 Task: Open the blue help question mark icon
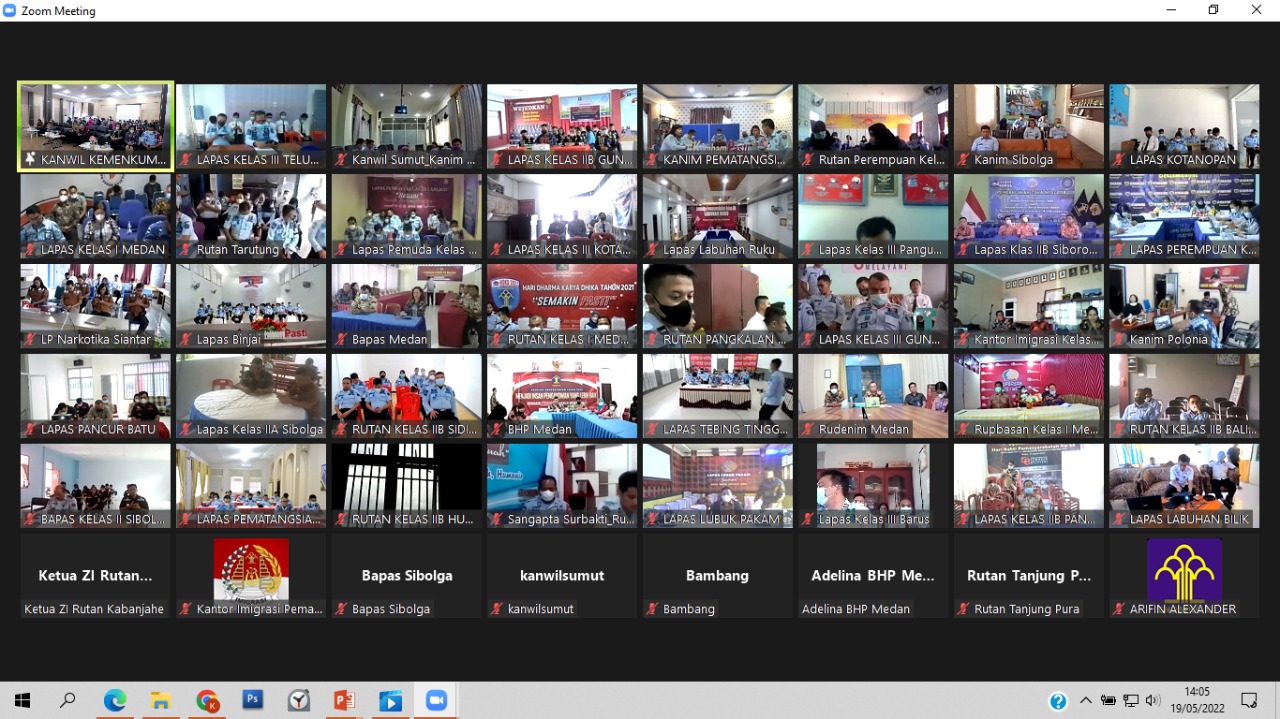pos(1058,701)
